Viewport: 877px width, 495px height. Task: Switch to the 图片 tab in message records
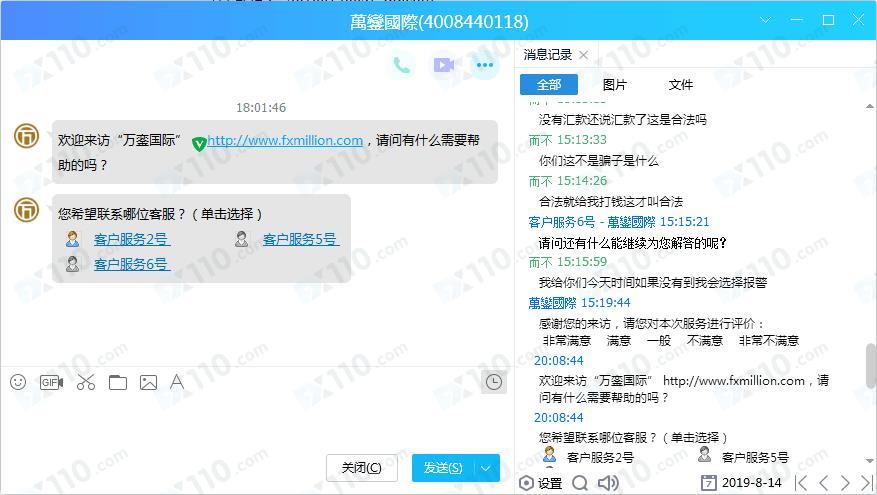pyautogui.click(x=615, y=85)
